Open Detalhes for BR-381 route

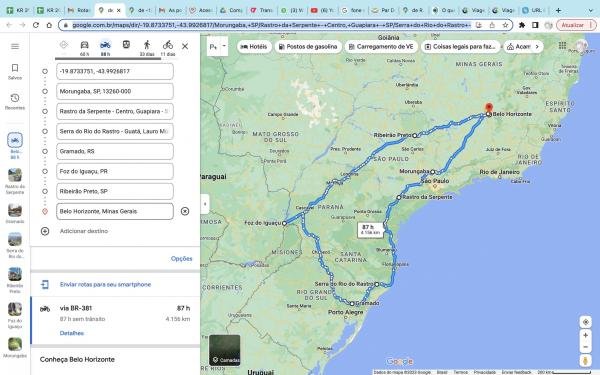(72, 333)
